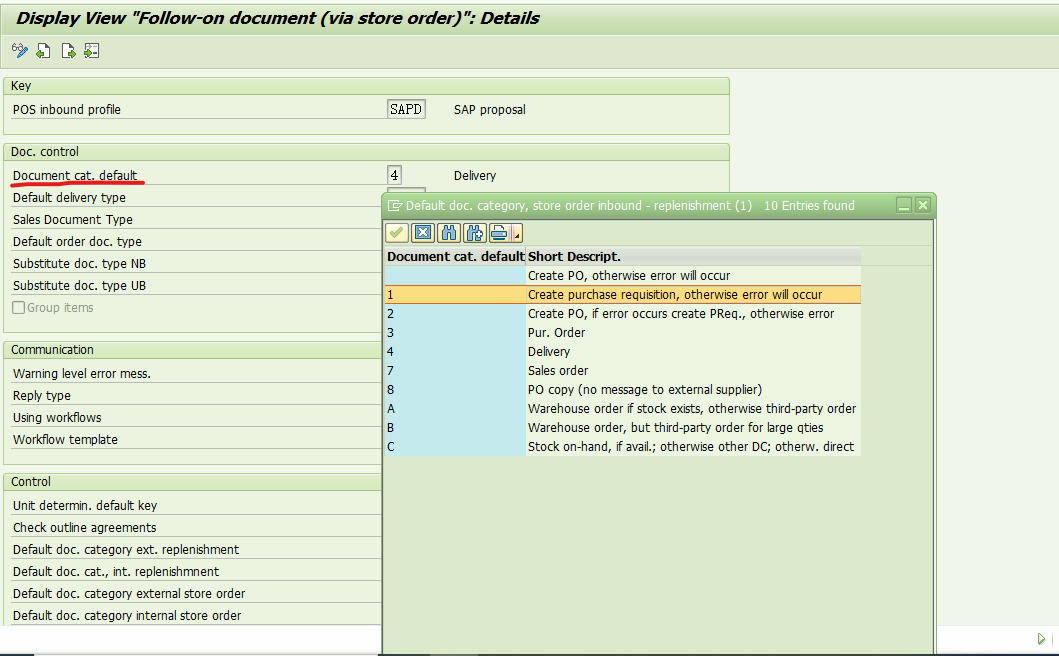Sort by Document cat. default column header

[x=455, y=257]
